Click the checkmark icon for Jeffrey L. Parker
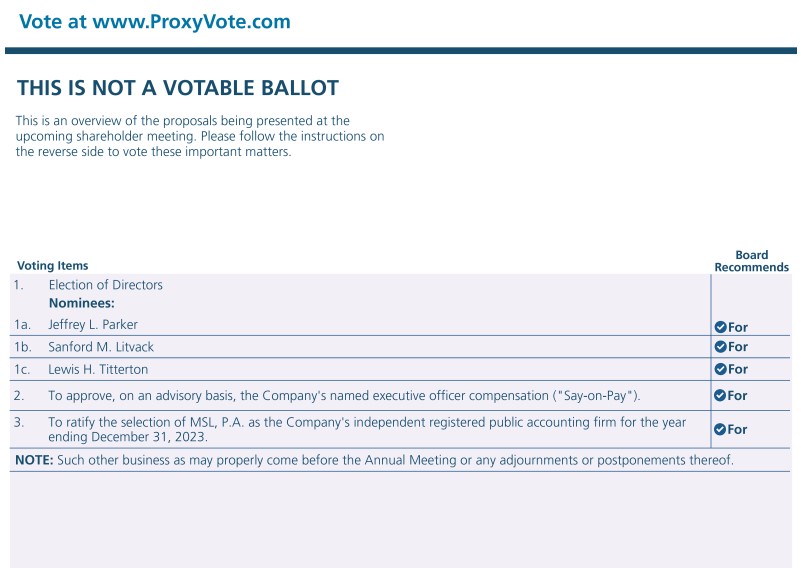 [x=719, y=327]
